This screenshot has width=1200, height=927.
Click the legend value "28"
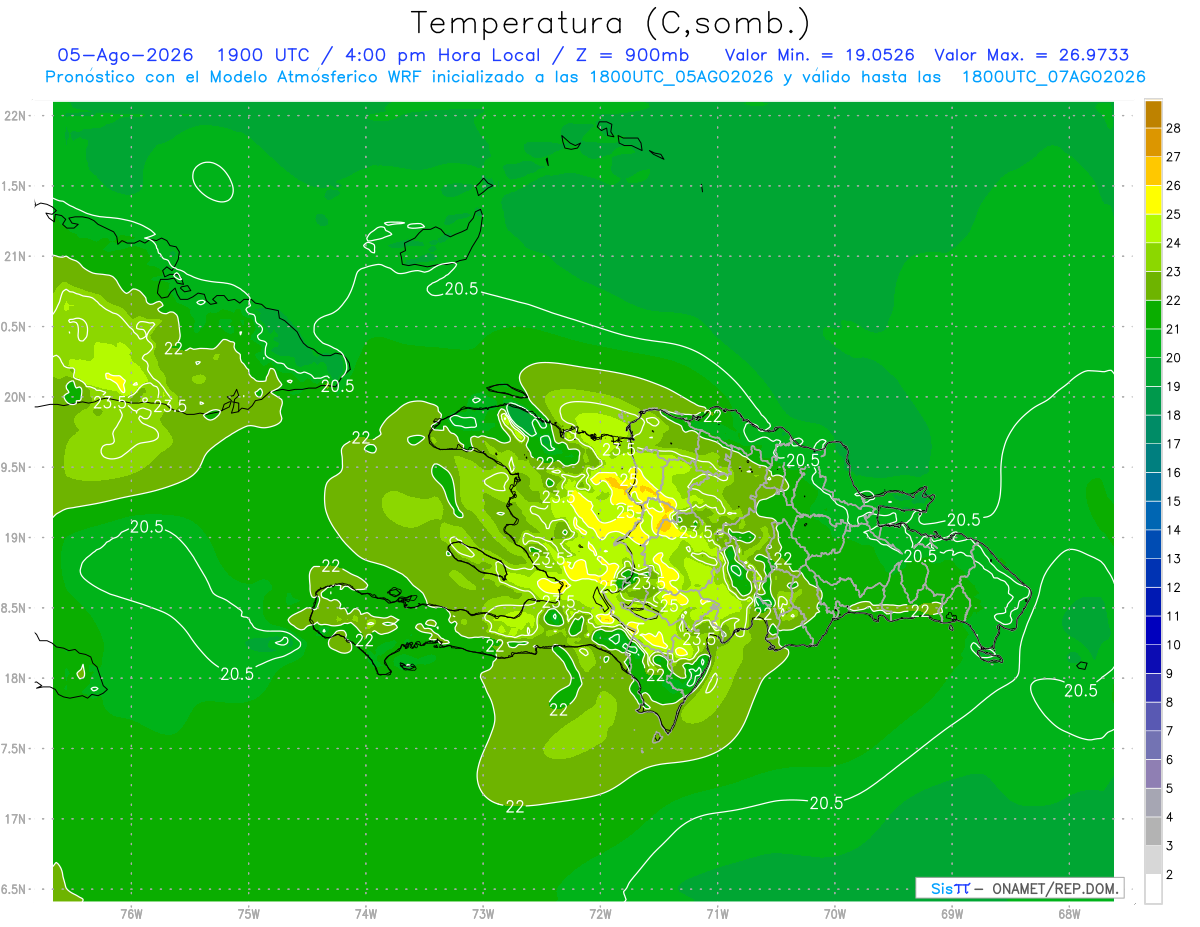[x=1173, y=128]
